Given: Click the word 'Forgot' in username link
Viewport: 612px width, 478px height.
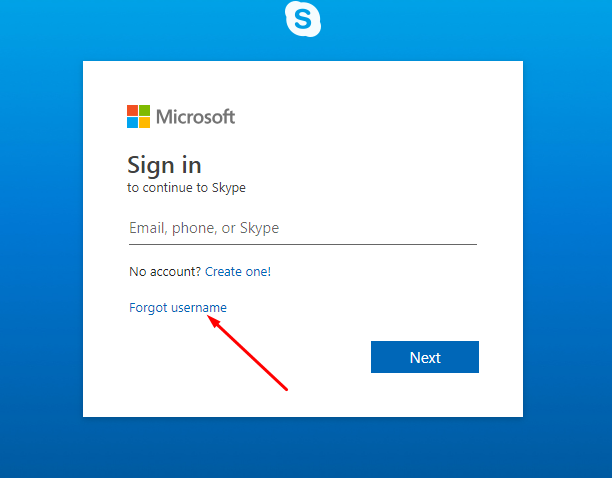Looking at the screenshot, I should coord(148,308).
